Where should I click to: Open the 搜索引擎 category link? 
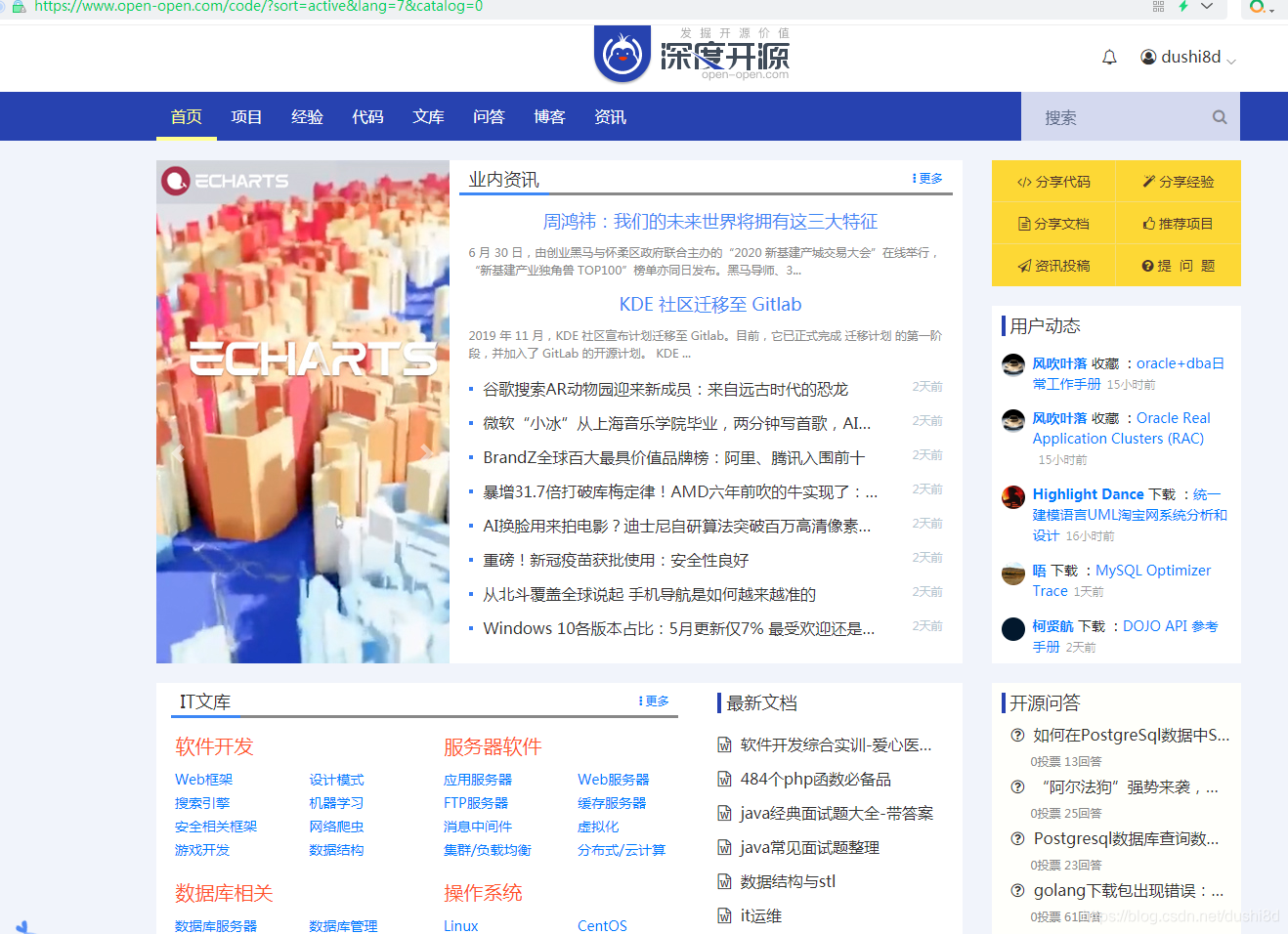click(202, 803)
